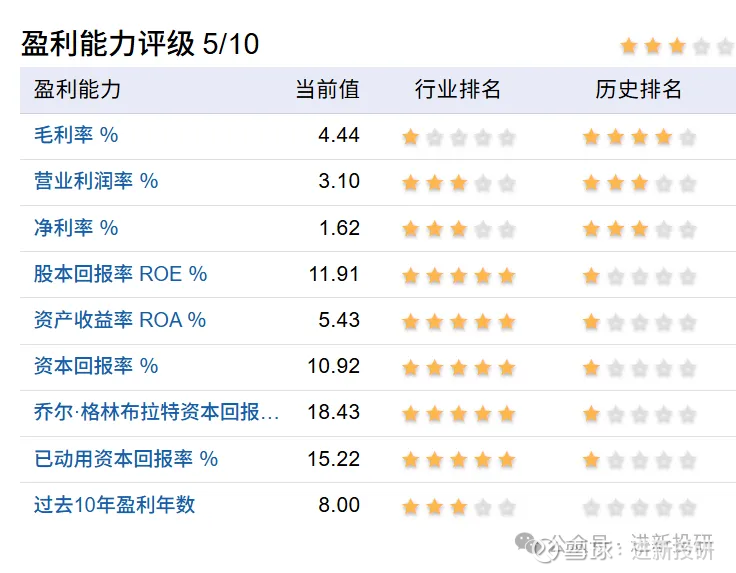This screenshot has width=736, height=573.
Task: Click 过去10年盈利年数 historical rank stars
Action: pyautogui.click(x=639, y=507)
